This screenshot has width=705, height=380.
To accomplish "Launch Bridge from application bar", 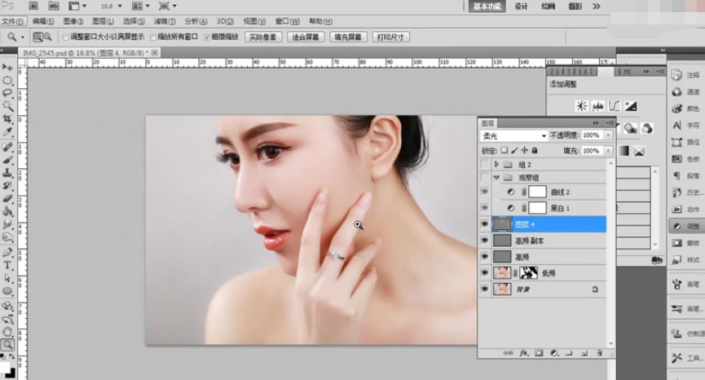I will (34, 6).
